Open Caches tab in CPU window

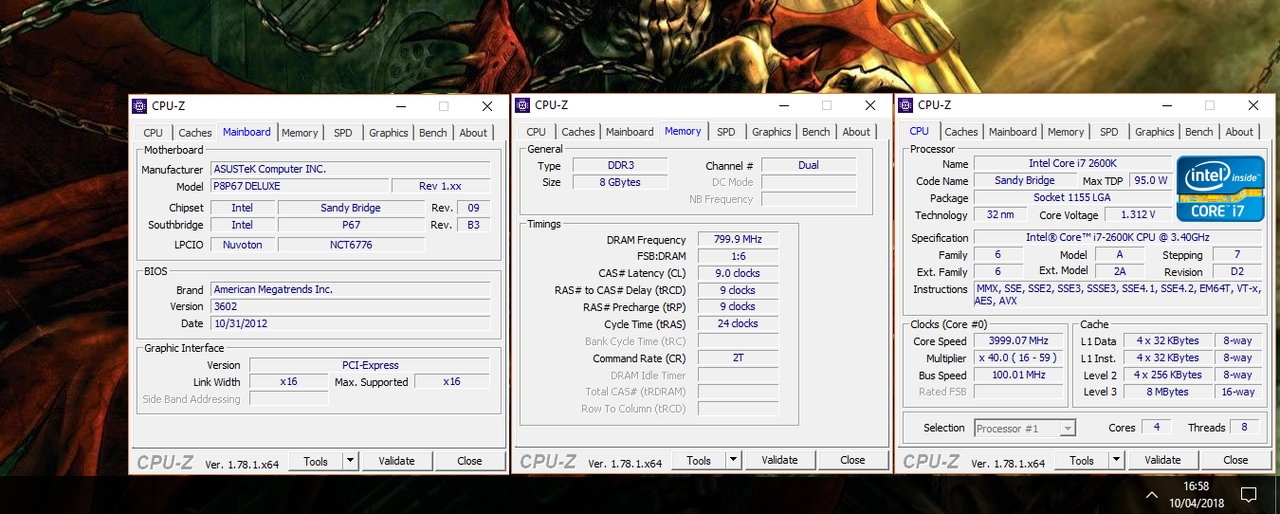click(x=961, y=132)
